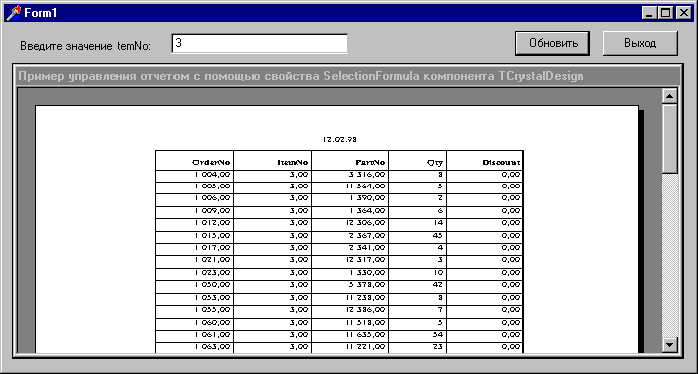Viewport: 698px width, 374px height.
Task: Click PartNo value 1 330,00
Action: click(368, 272)
